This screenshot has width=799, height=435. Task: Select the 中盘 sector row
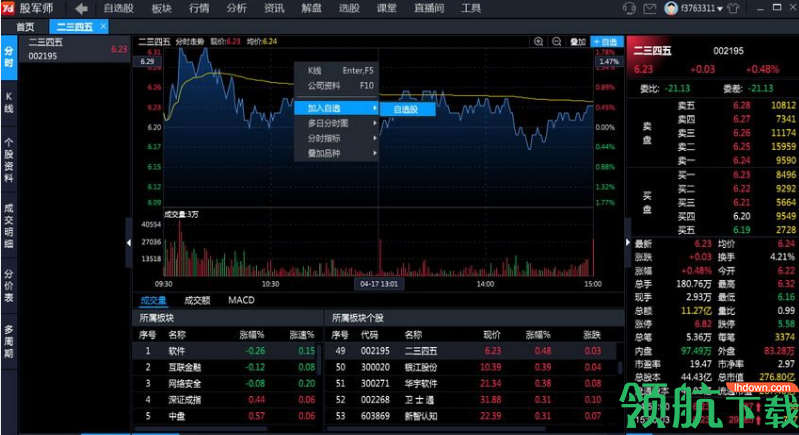click(226, 416)
